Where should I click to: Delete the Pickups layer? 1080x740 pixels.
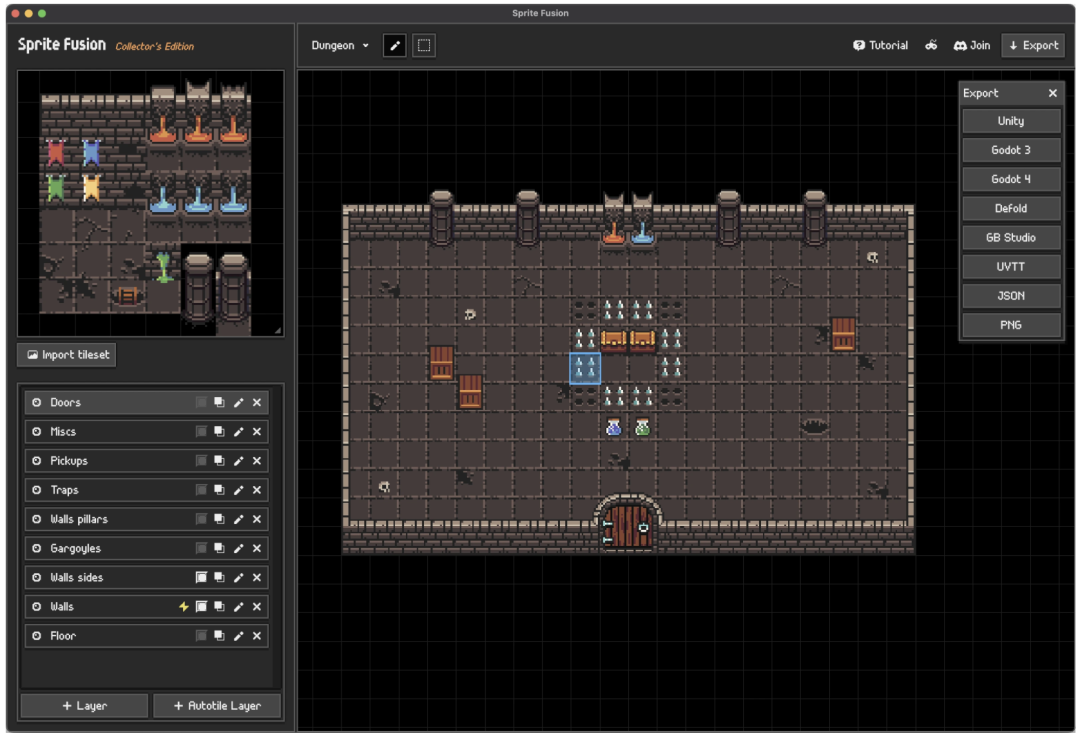tap(257, 461)
